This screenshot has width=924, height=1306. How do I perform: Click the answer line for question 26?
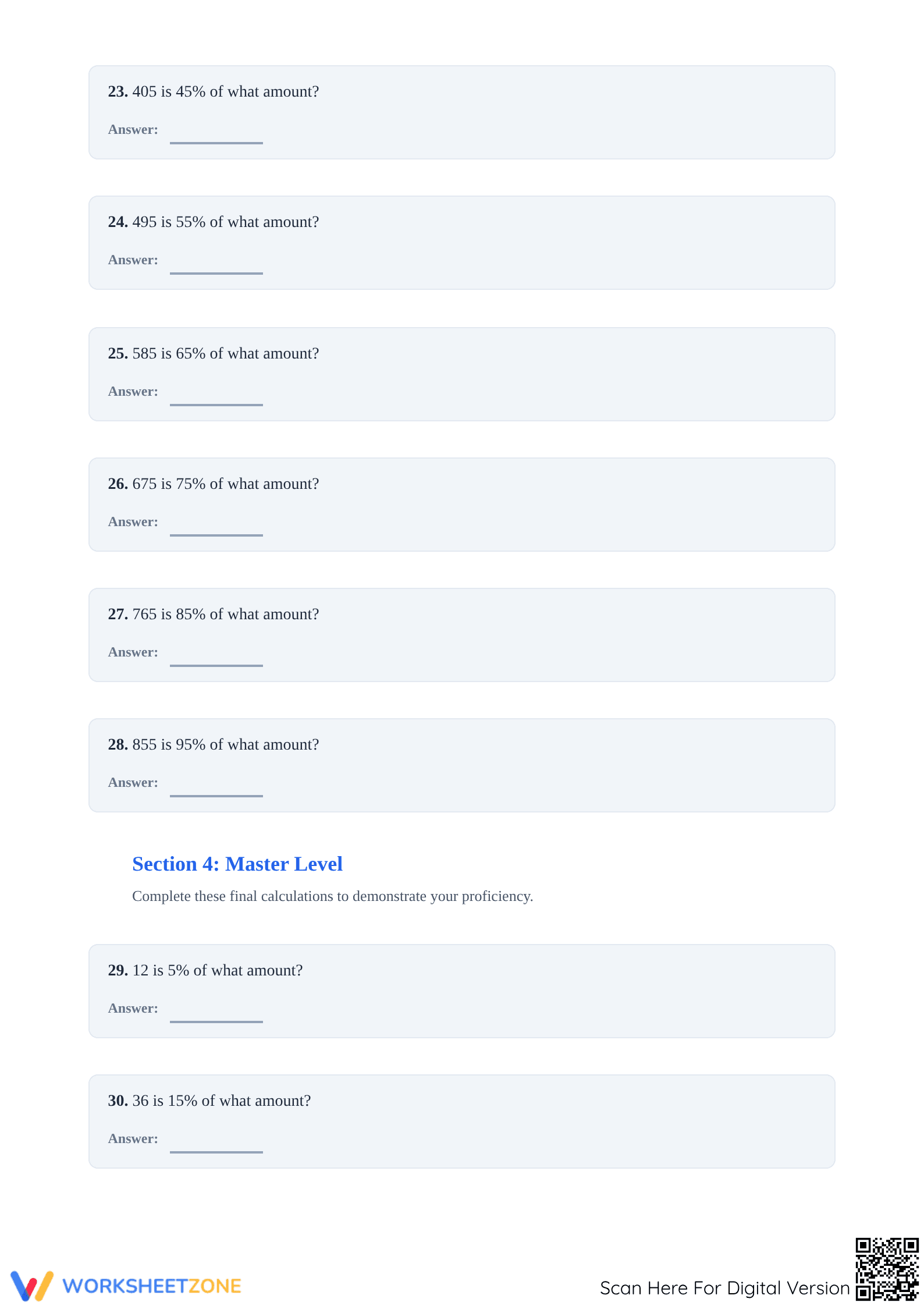(216, 535)
